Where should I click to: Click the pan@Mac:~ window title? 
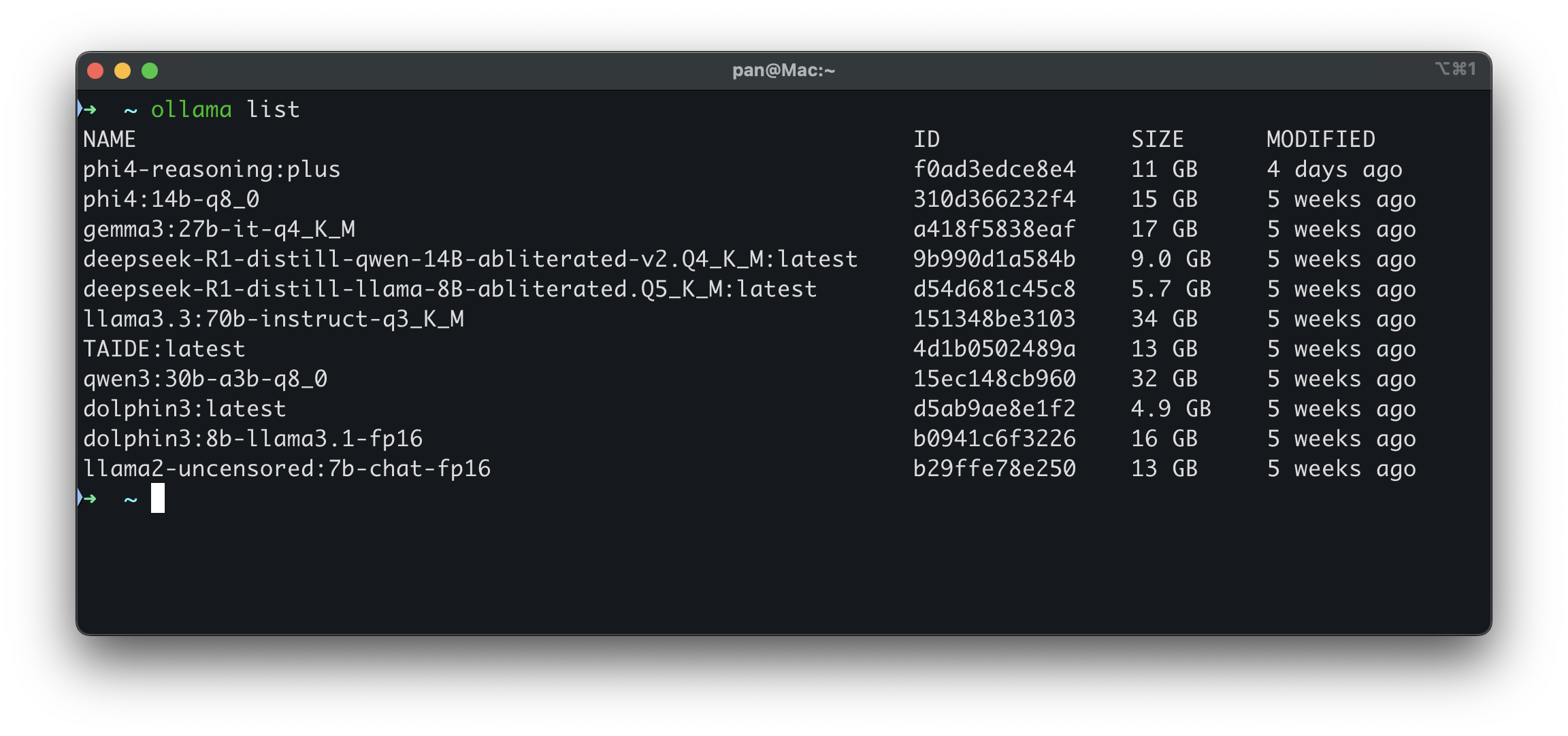click(x=783, y=70)
